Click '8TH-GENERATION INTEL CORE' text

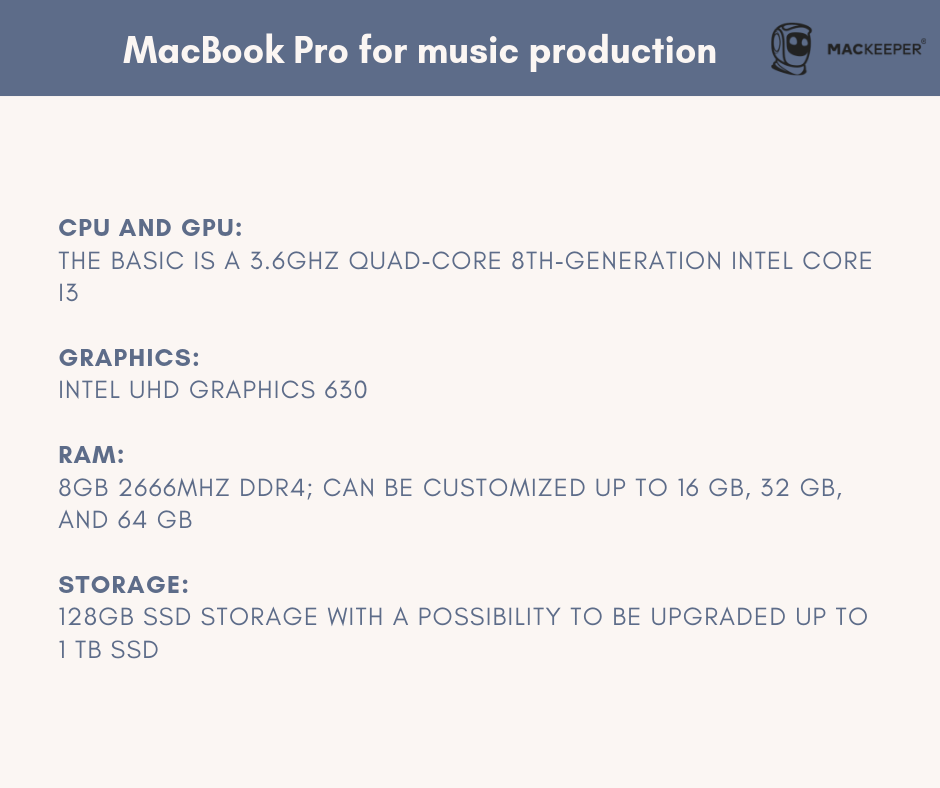click(x=691, y=261)
